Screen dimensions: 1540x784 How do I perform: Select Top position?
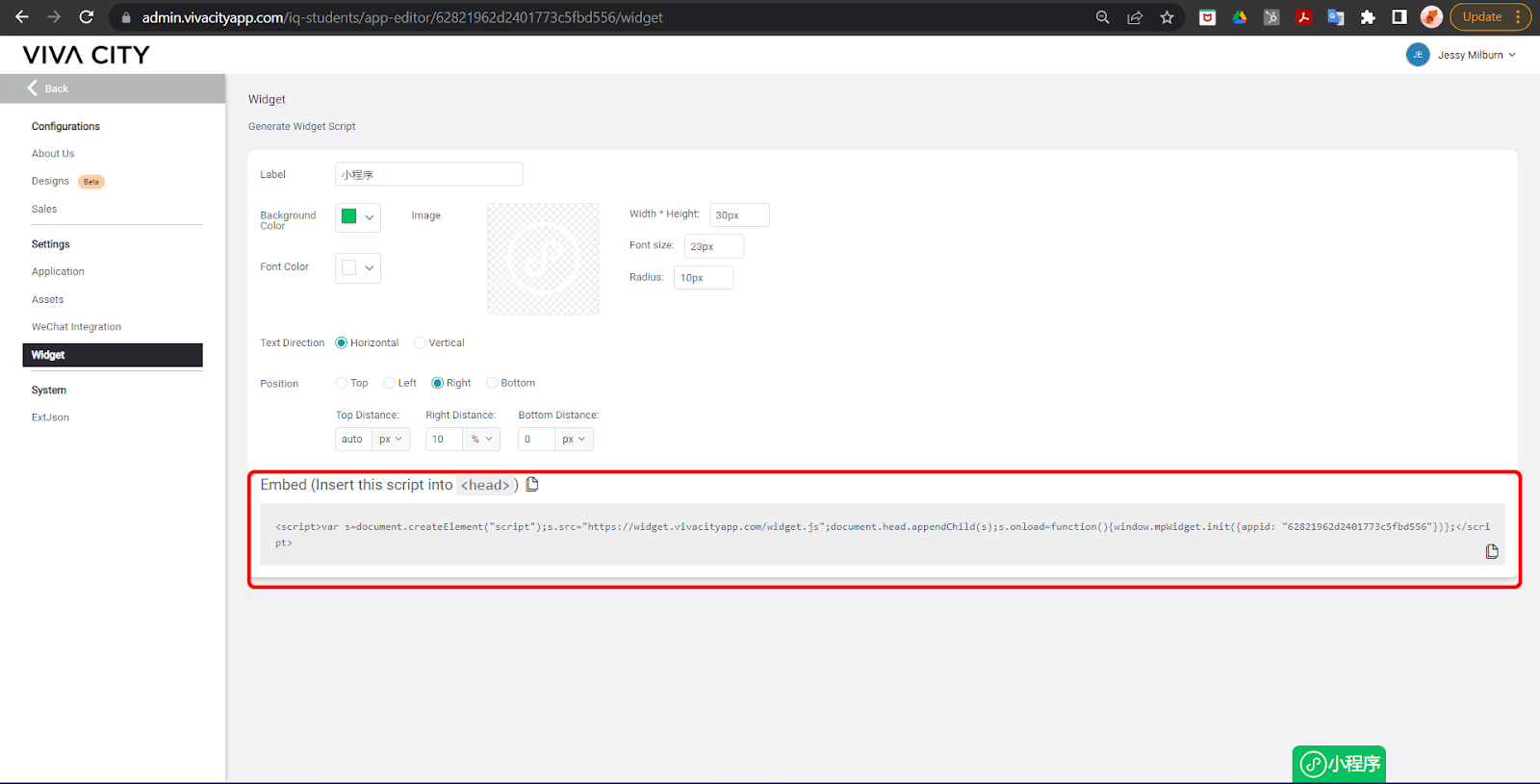click(x=342, y=383)
